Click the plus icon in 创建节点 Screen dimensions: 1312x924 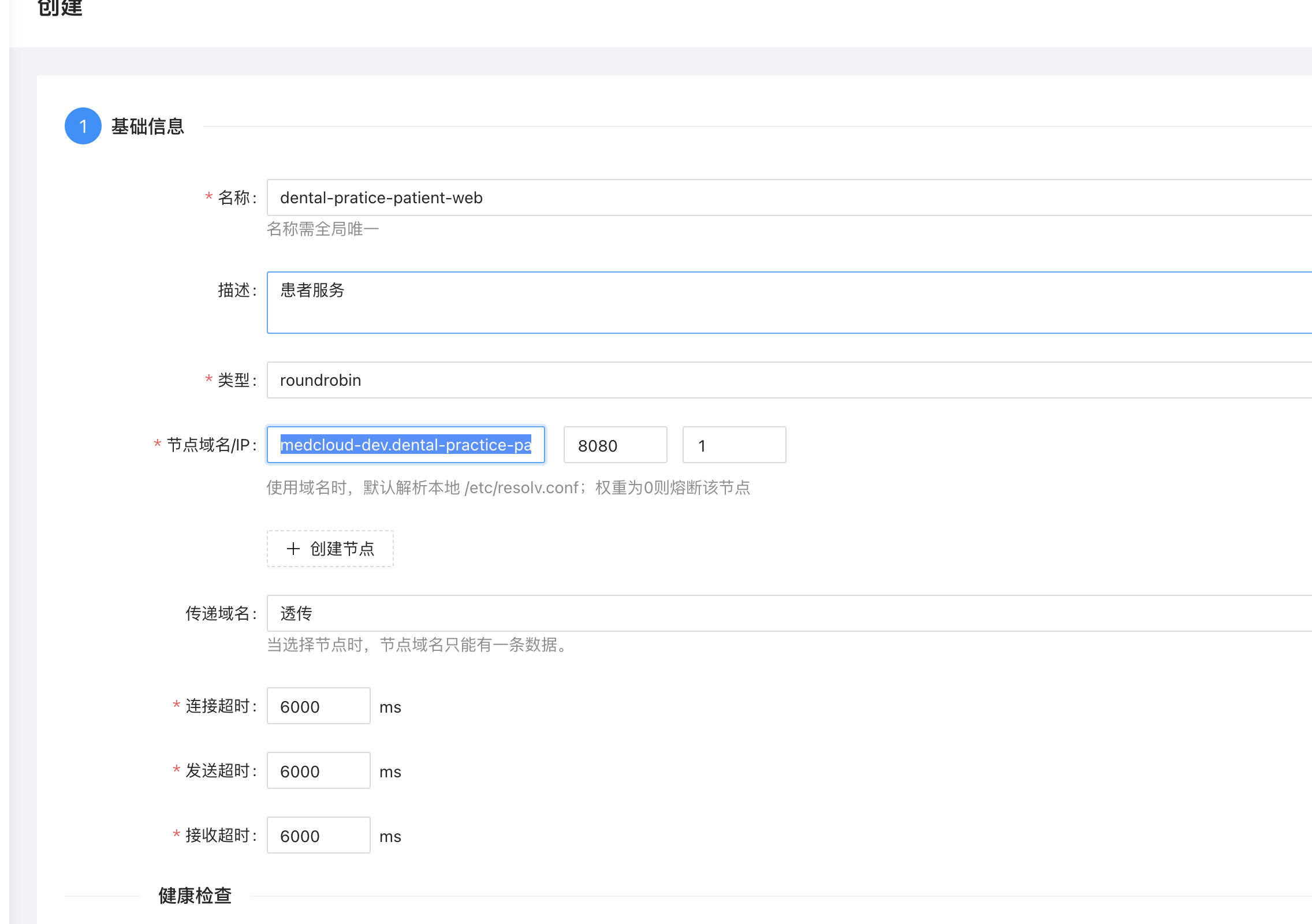pos(293,549)
